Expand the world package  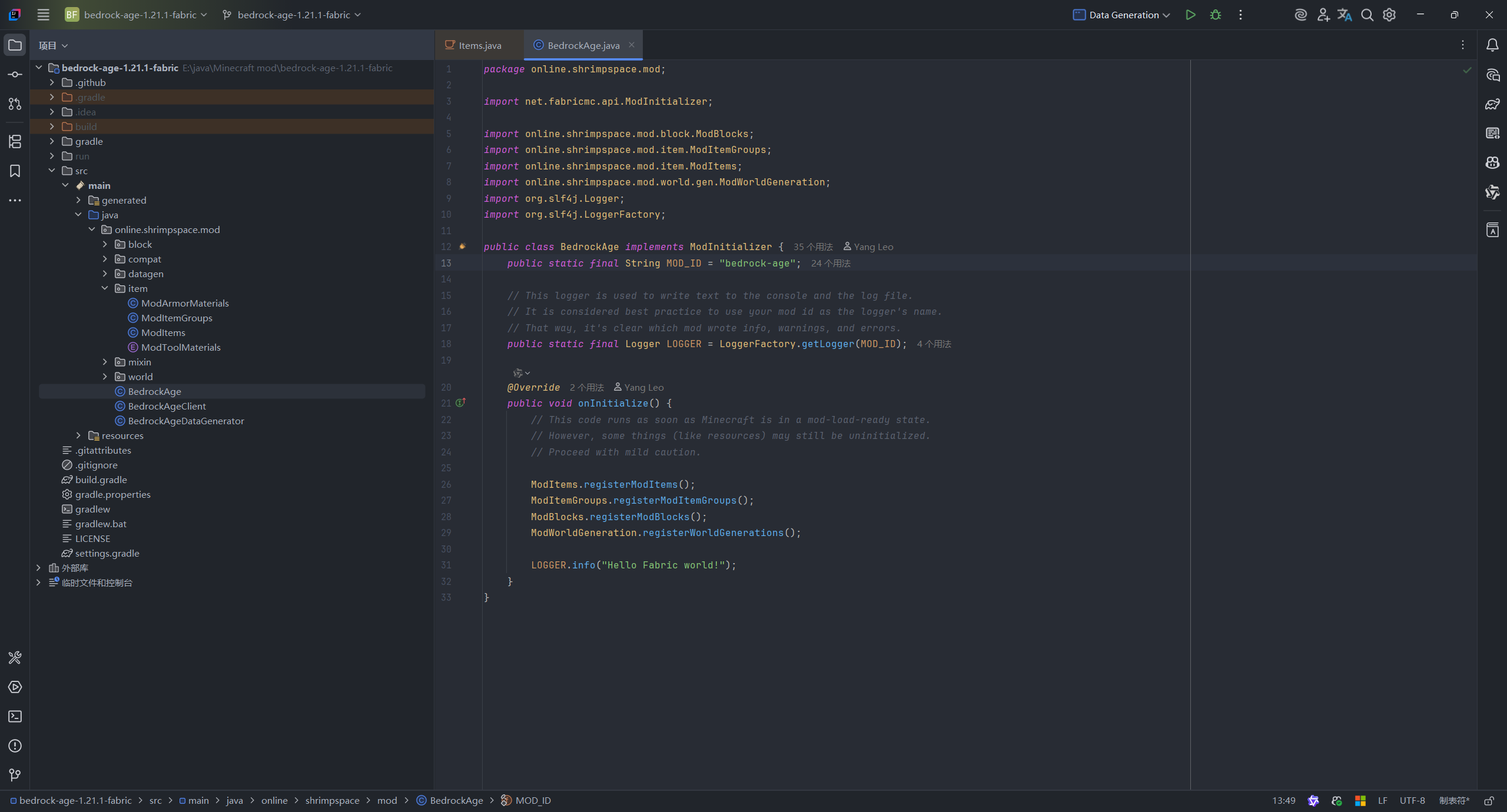pyautogui.click(x=105, y=377)
